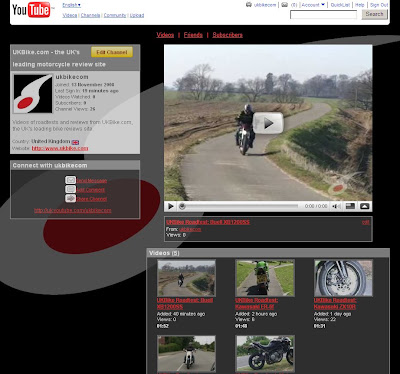The image size is (400, 374).
Task: Click the player menu up-arrow icon
Action: point(365,206)
